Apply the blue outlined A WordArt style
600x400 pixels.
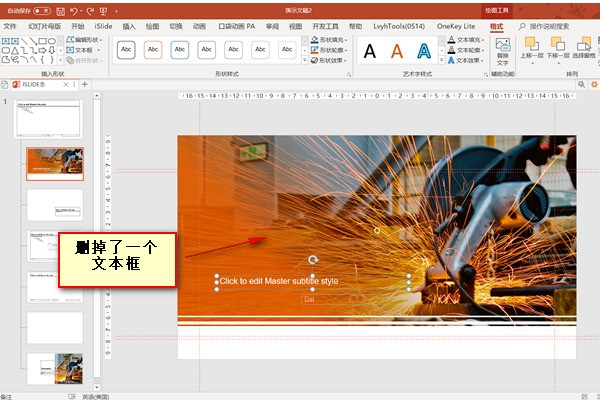point(424,50)
